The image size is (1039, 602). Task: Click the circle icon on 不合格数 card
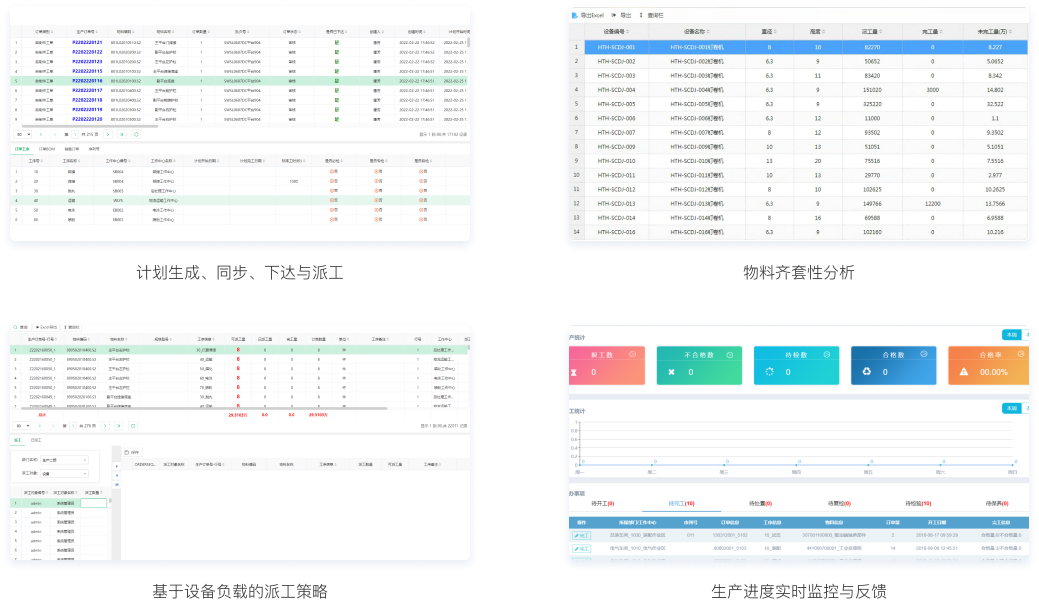tap(730, 354)
